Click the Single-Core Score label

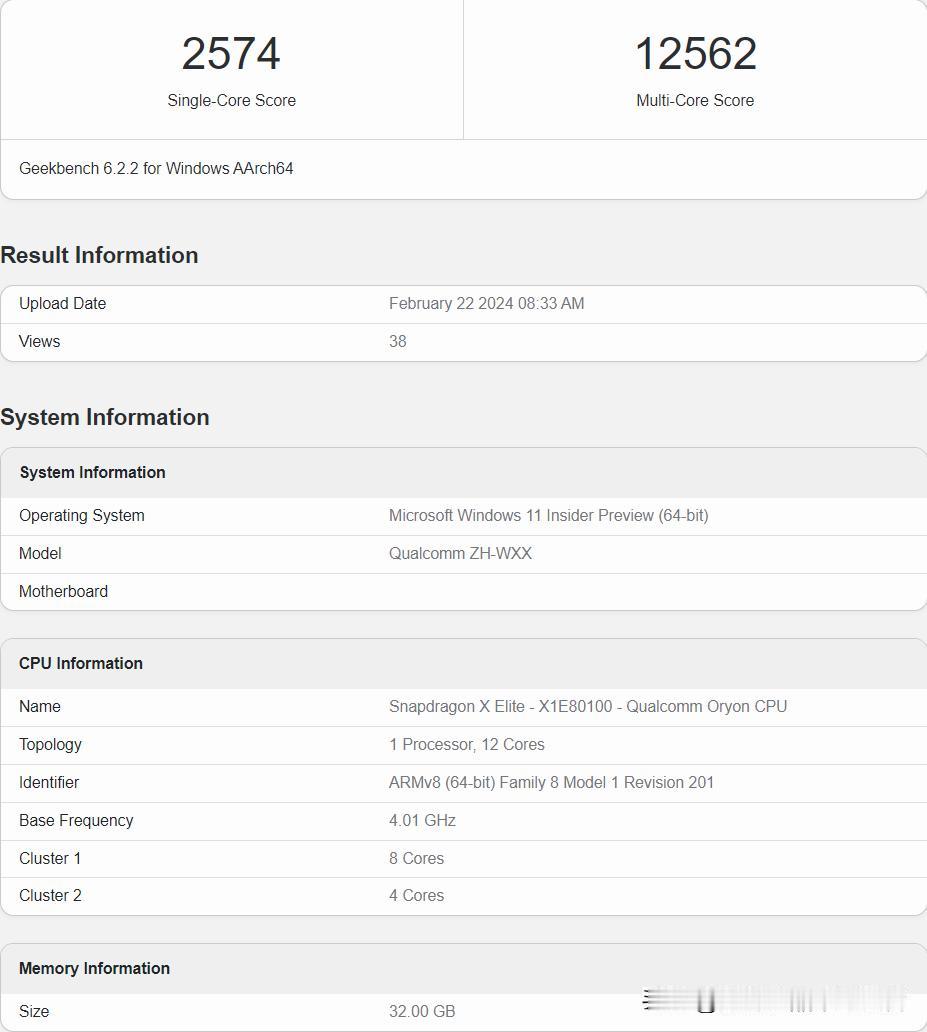[231, 100]
